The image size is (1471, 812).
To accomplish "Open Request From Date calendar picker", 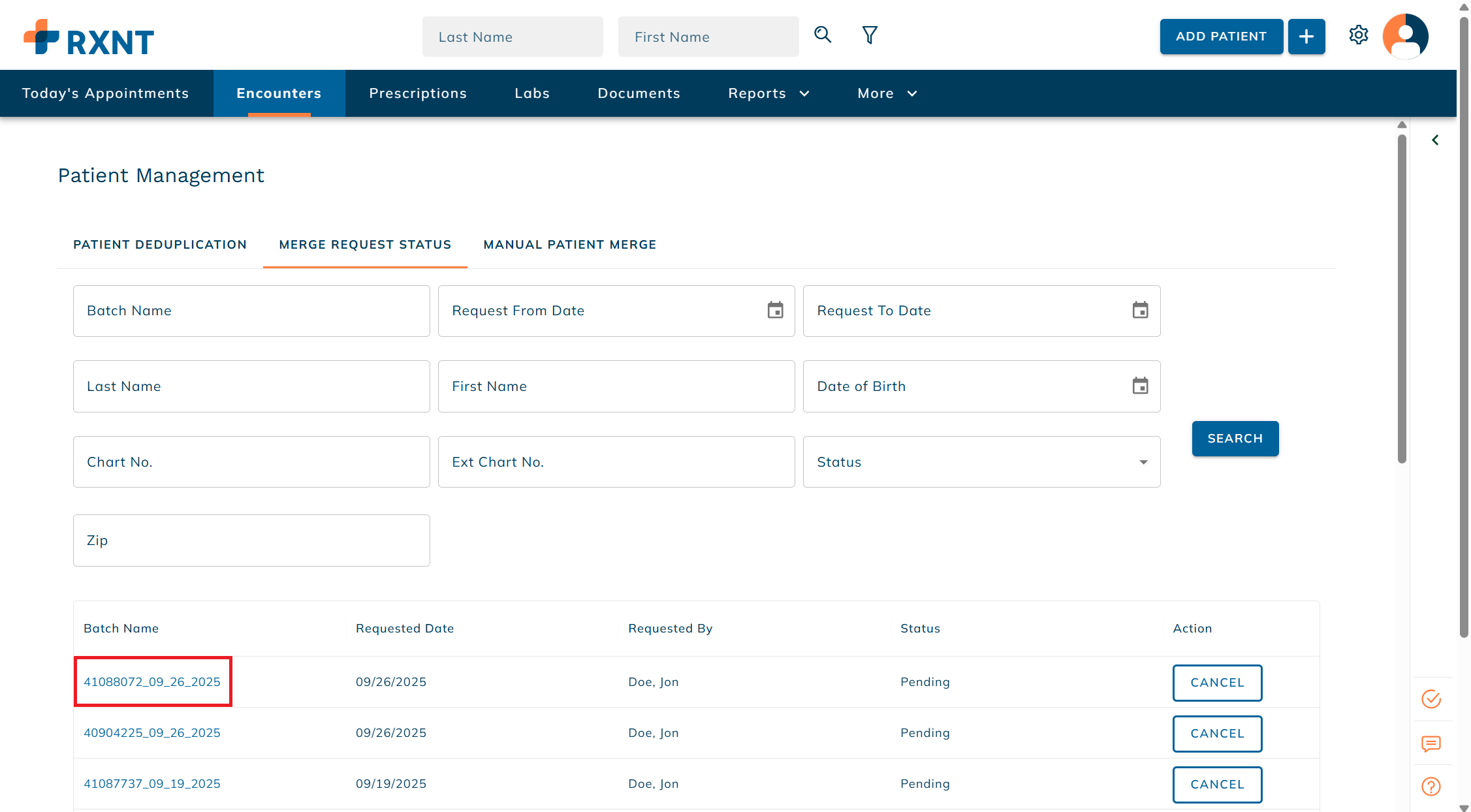I will coord(775,310).
